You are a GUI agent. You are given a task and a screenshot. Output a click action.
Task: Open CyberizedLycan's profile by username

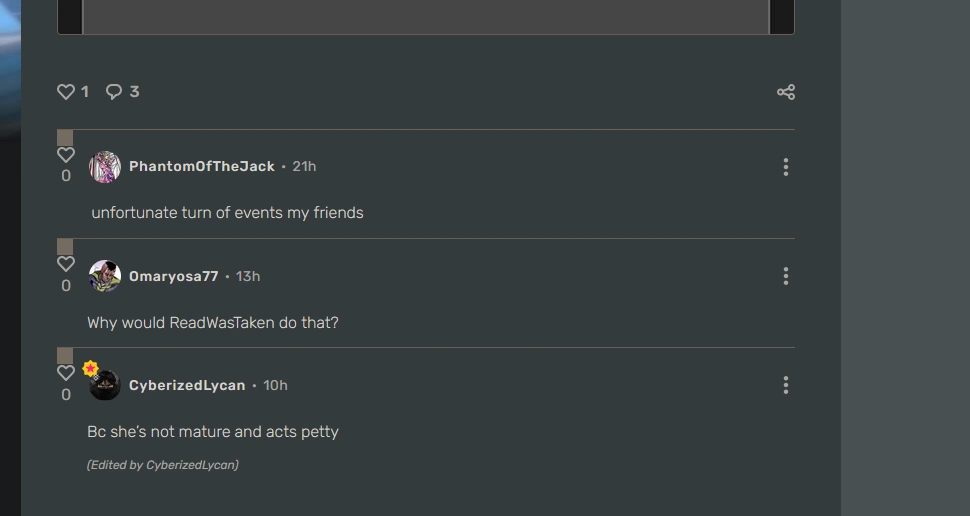[187, 385]
